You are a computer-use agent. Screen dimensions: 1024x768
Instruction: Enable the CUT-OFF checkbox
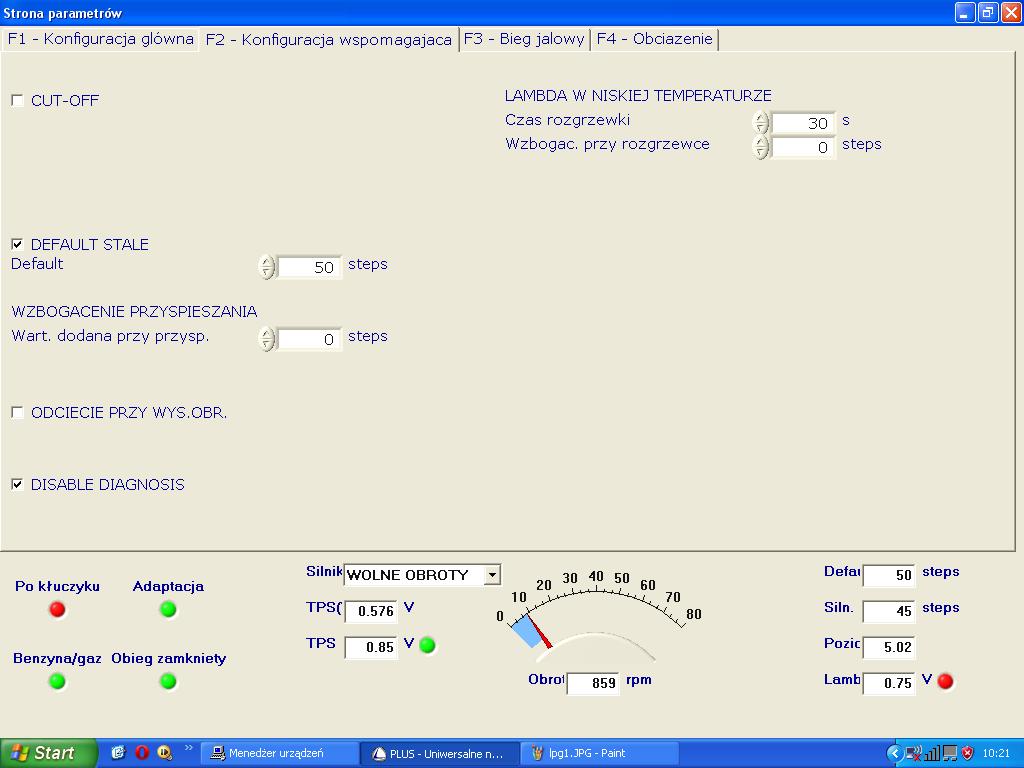click(x=17, y=100)
